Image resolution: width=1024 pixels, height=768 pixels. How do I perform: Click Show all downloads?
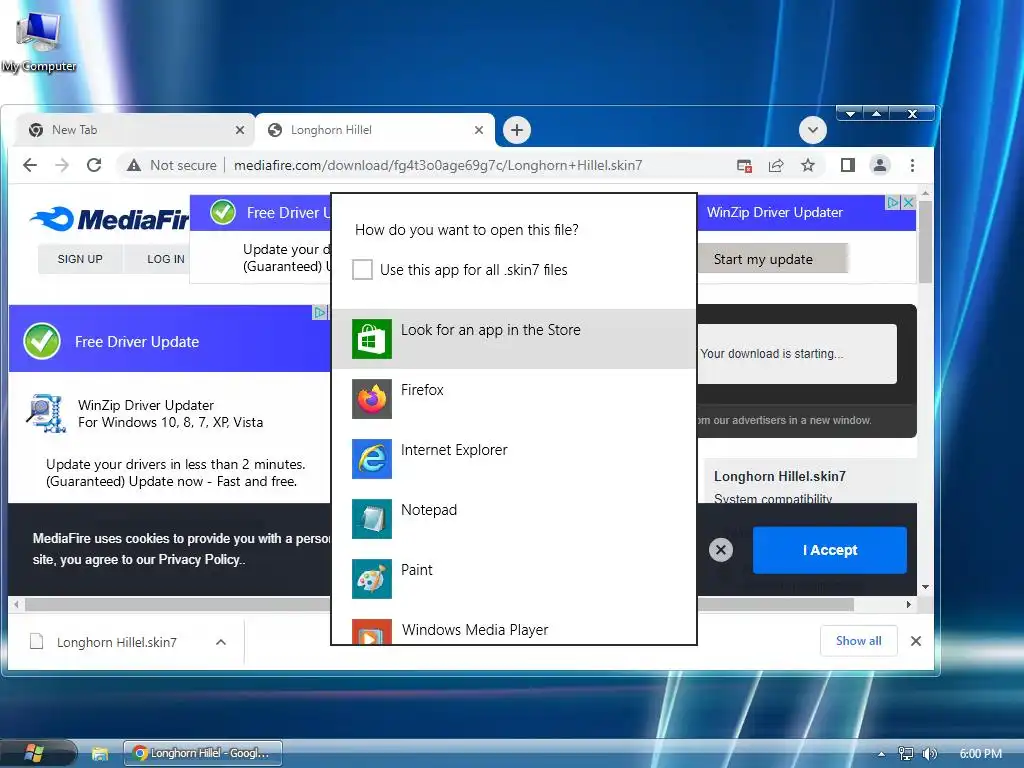(858, 641)
